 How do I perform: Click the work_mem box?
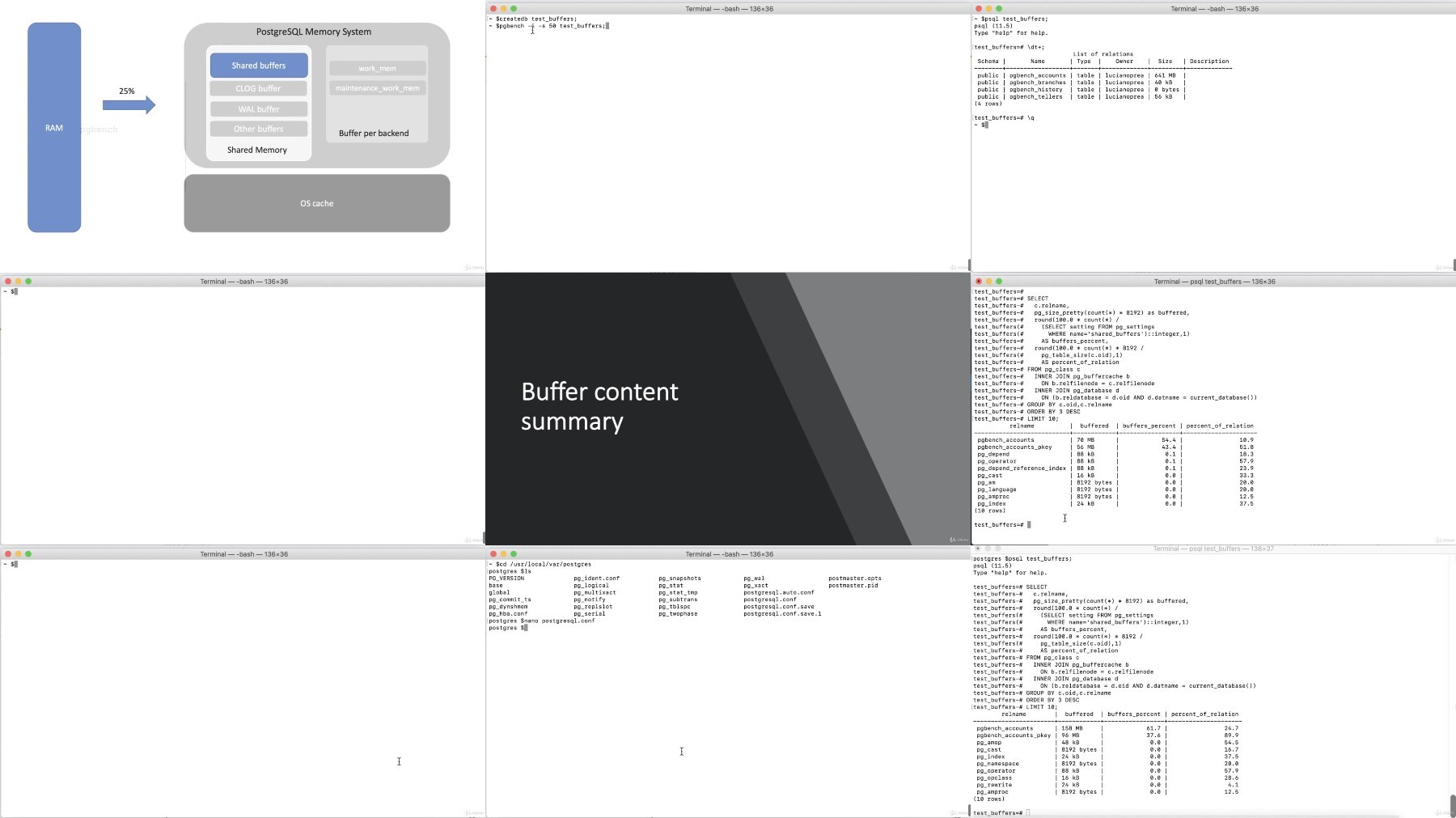(x=377, y=69)
